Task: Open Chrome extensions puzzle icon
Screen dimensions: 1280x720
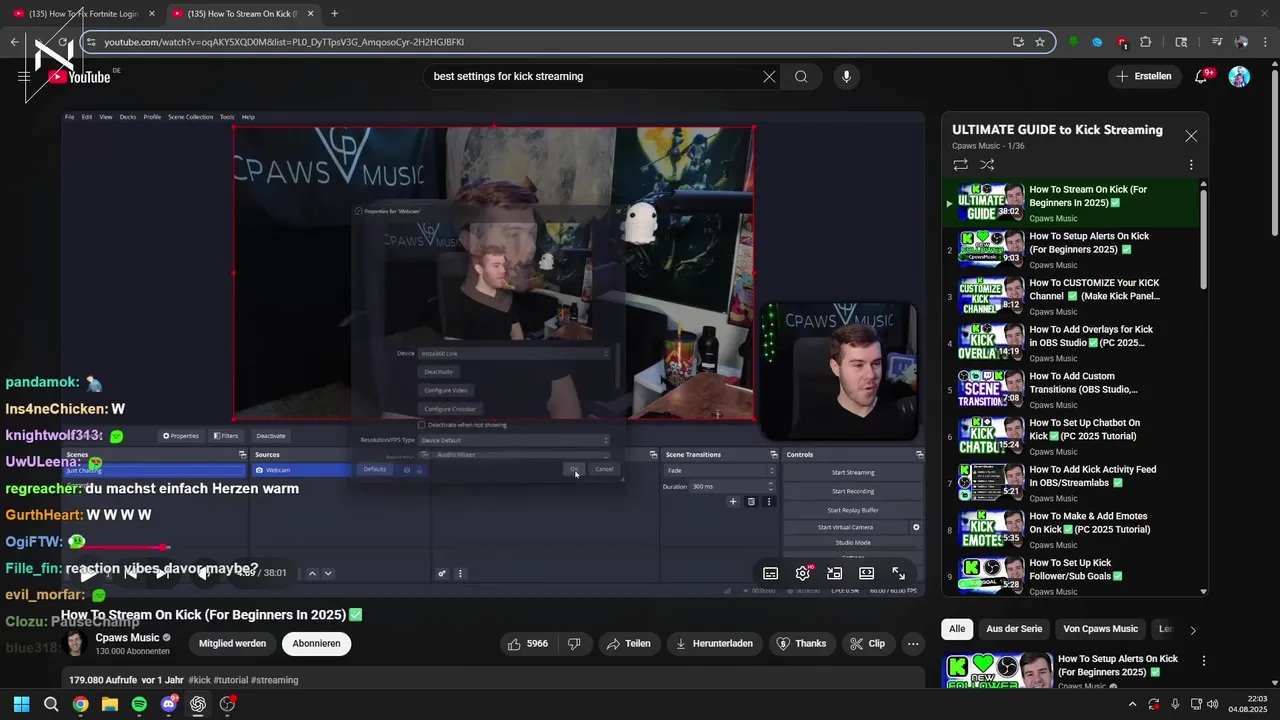Action: coord(1146,42)
